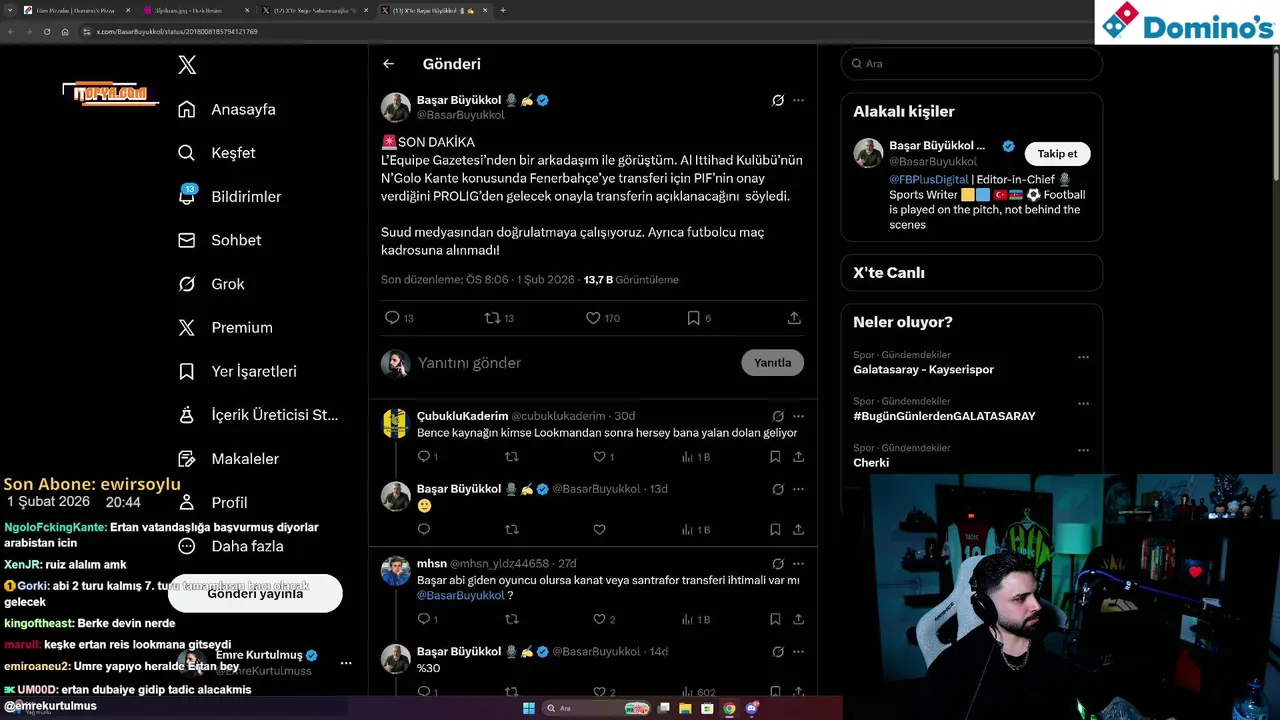Click the browser address bar URL
This screenshot has width=1280, height=720.
click(177, 32)
